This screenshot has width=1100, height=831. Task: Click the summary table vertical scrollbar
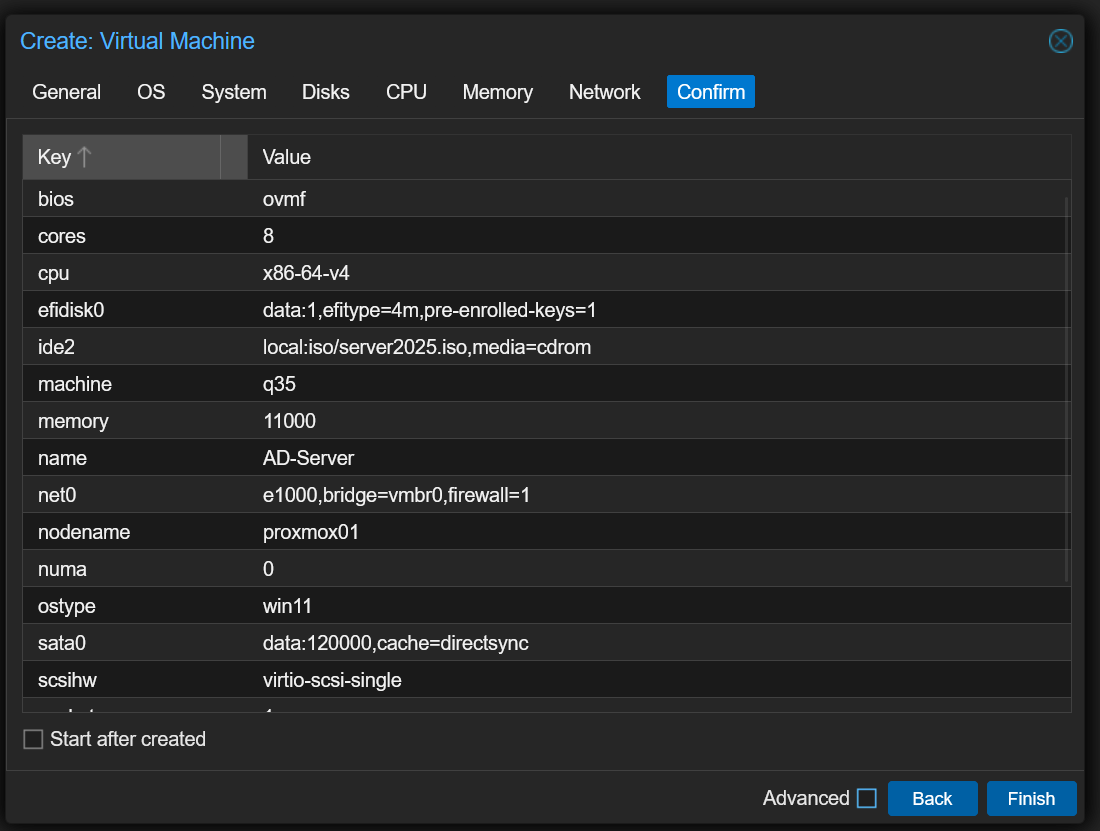[1066, 390]
